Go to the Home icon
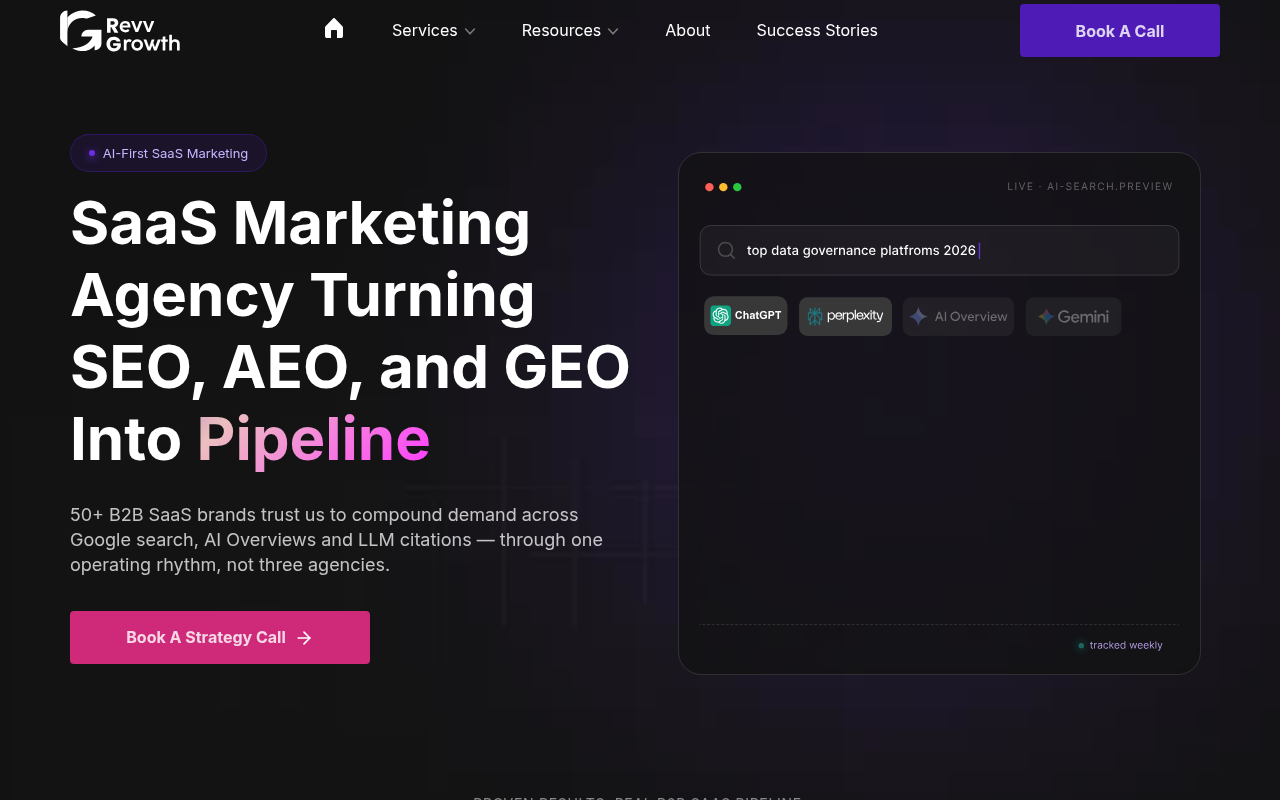 (x=334, y=29)
